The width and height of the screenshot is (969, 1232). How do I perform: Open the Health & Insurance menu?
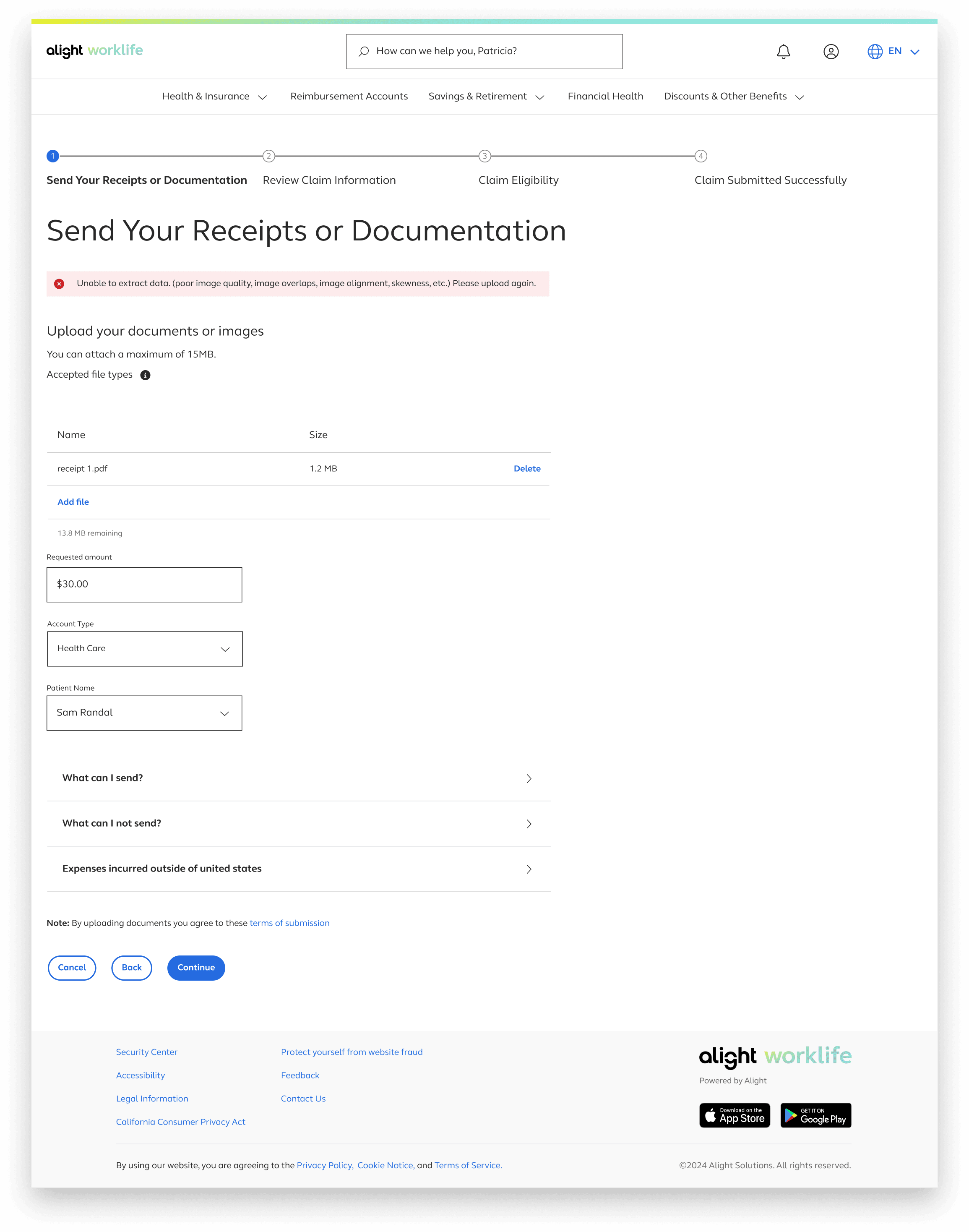[214, 97]
